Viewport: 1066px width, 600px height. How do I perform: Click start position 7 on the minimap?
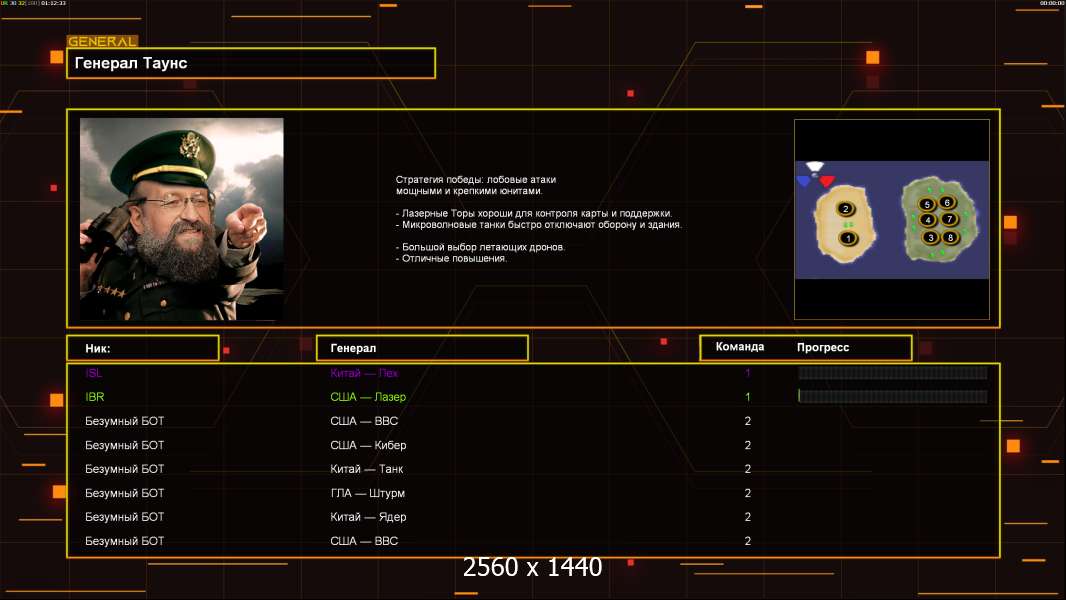click(x=950, y=219)
